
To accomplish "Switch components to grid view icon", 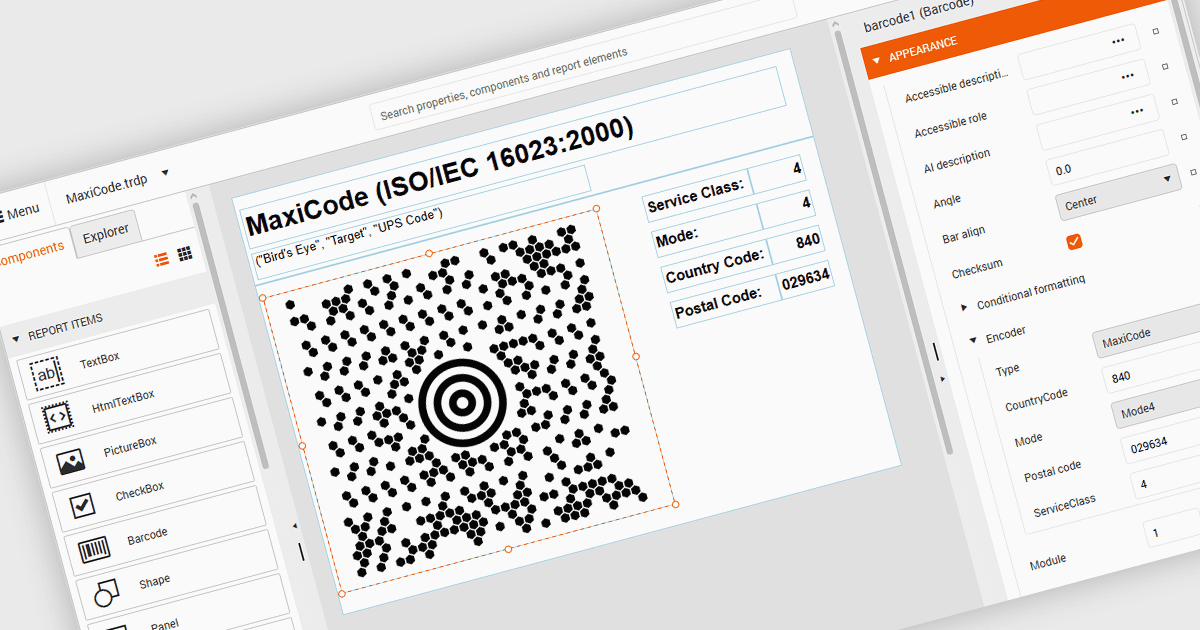I will [x=185, y=254].
